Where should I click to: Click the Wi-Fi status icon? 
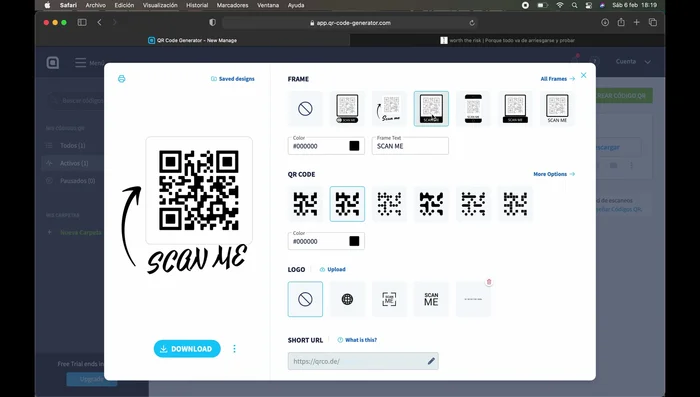pyautogui.click(x=560, y=5)
